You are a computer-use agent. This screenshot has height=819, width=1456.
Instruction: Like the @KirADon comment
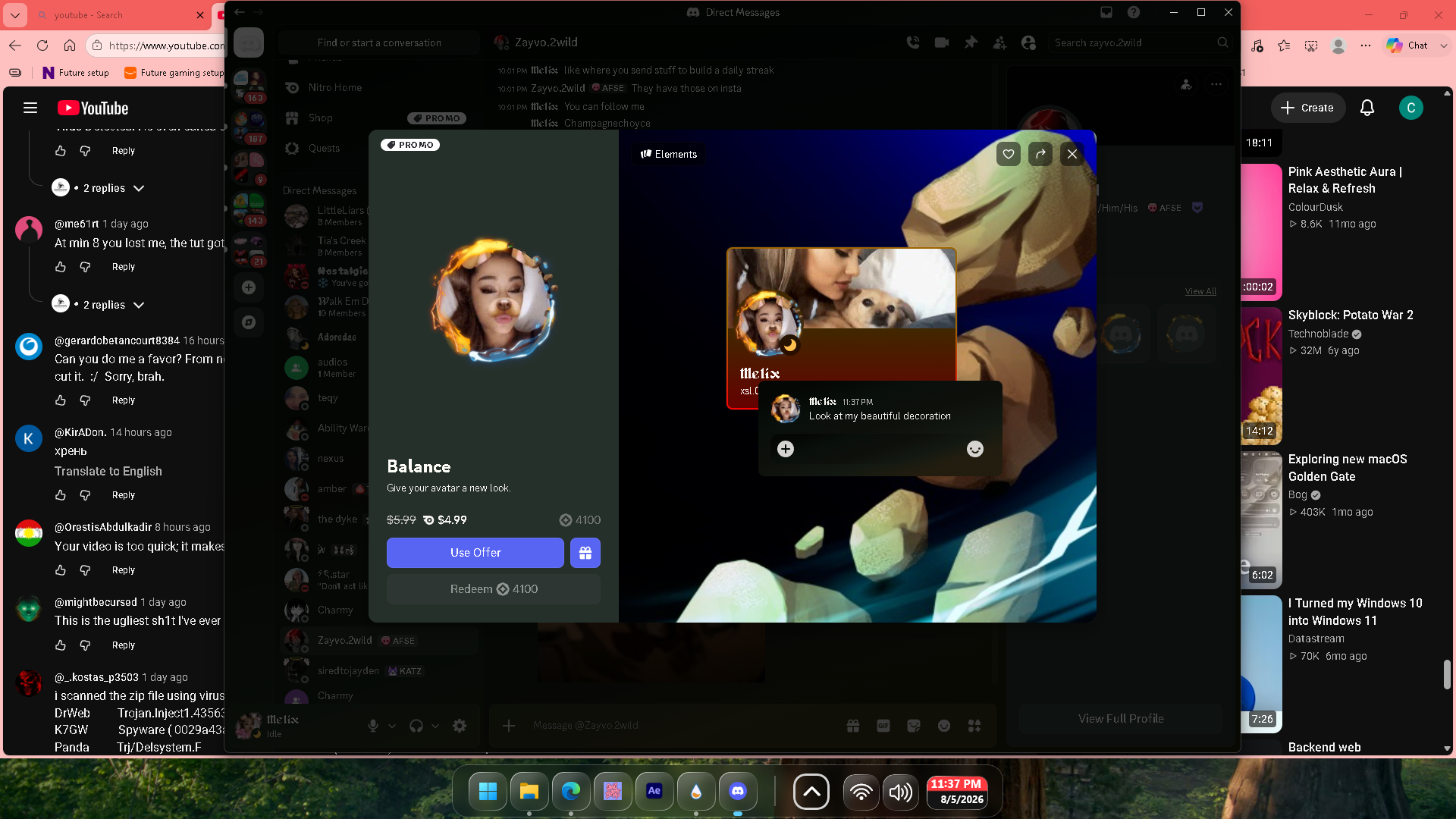[x=61, y=495]
